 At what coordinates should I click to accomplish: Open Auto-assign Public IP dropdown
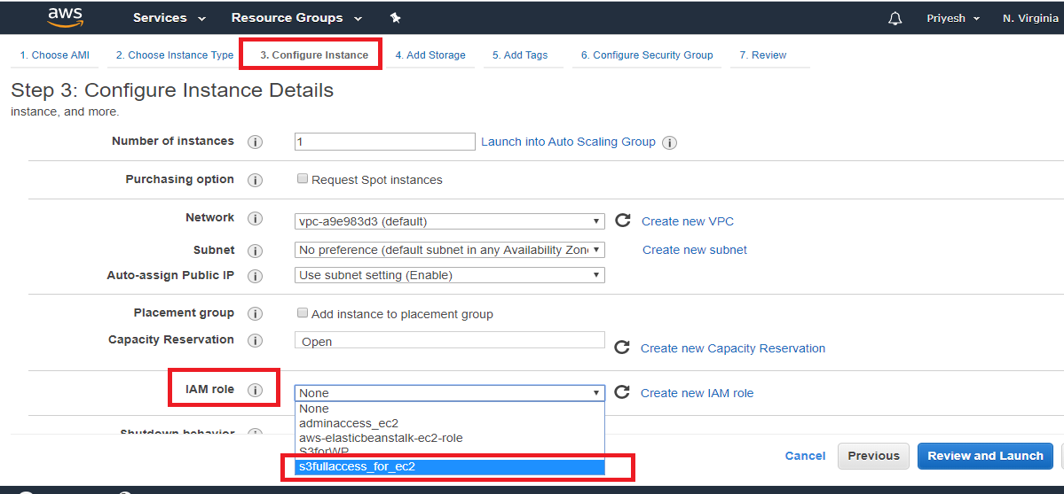(x=449, y=275)
